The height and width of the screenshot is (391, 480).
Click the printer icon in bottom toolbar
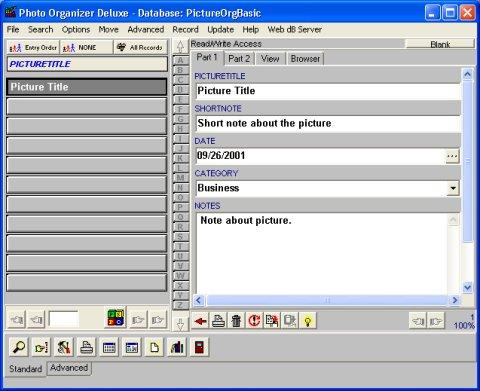[87, 347]
